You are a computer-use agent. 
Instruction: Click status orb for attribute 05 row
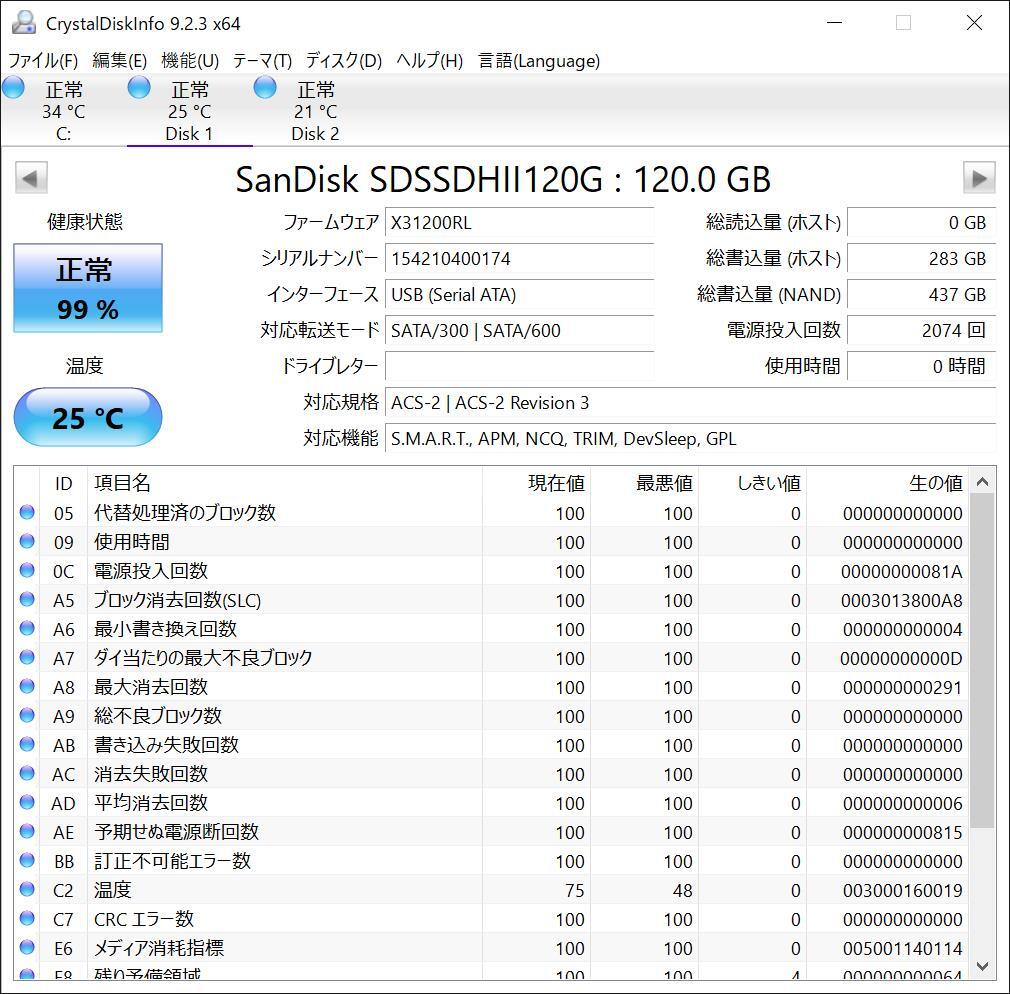[x=27, y=513]
